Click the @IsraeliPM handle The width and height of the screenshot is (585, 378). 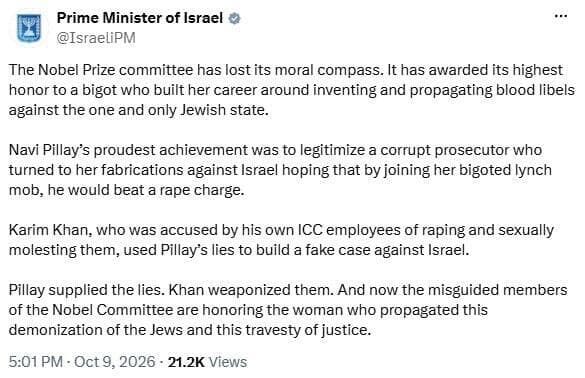pyautogui.click(x=96, y=38)
